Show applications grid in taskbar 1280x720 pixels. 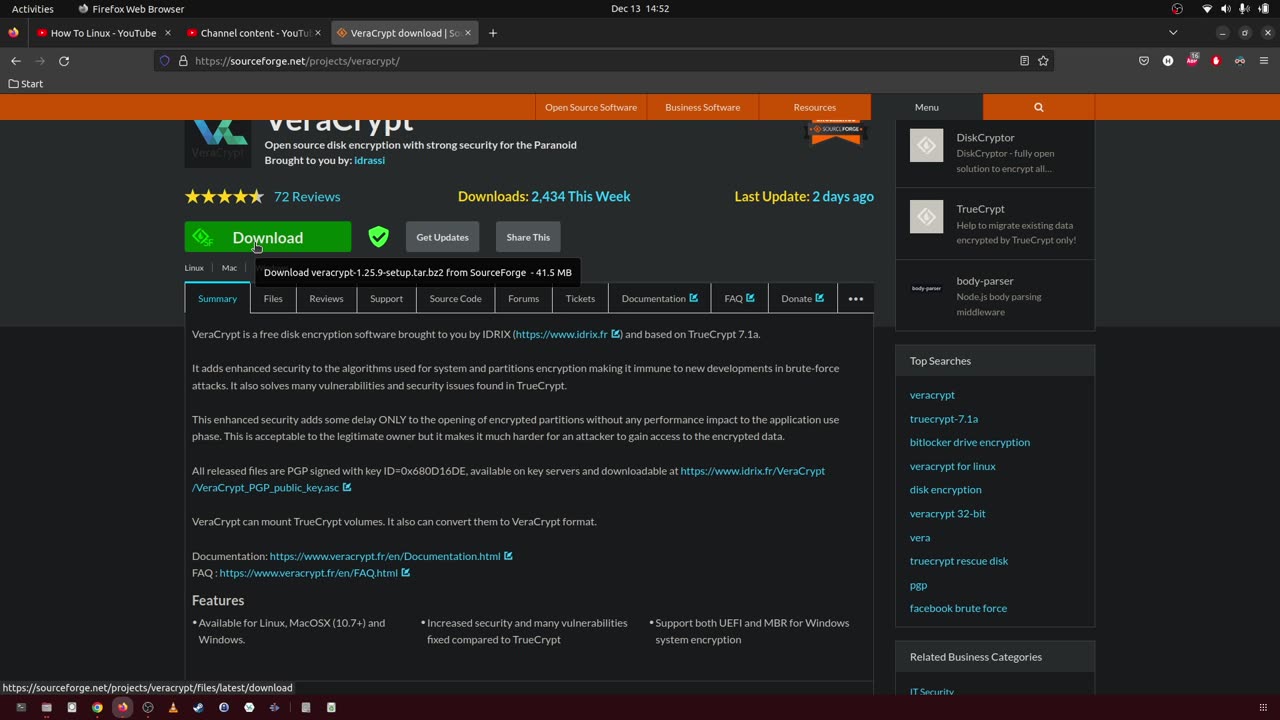tap(1263, 707)
